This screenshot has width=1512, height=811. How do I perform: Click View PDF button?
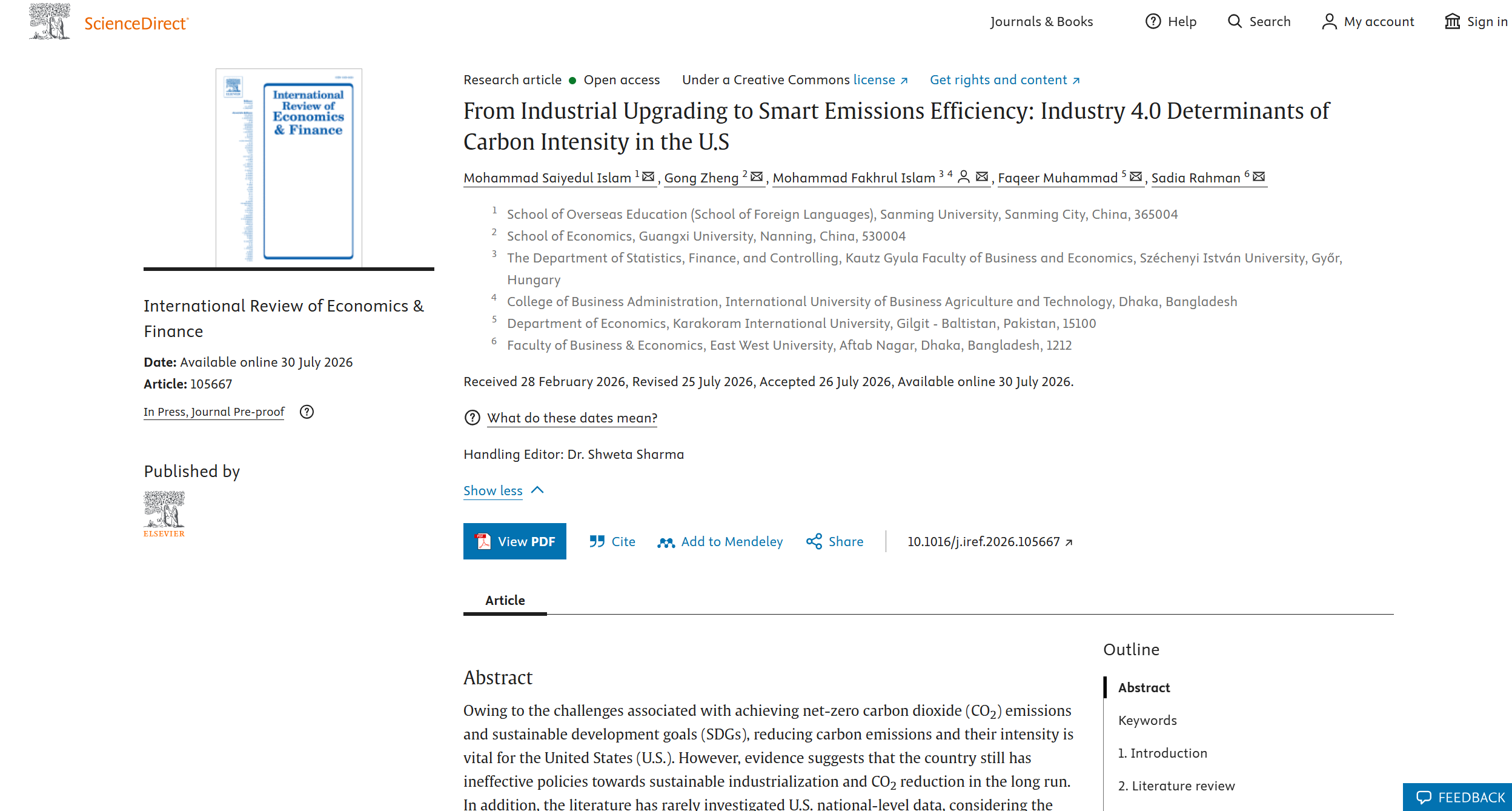tap(515, 541)
